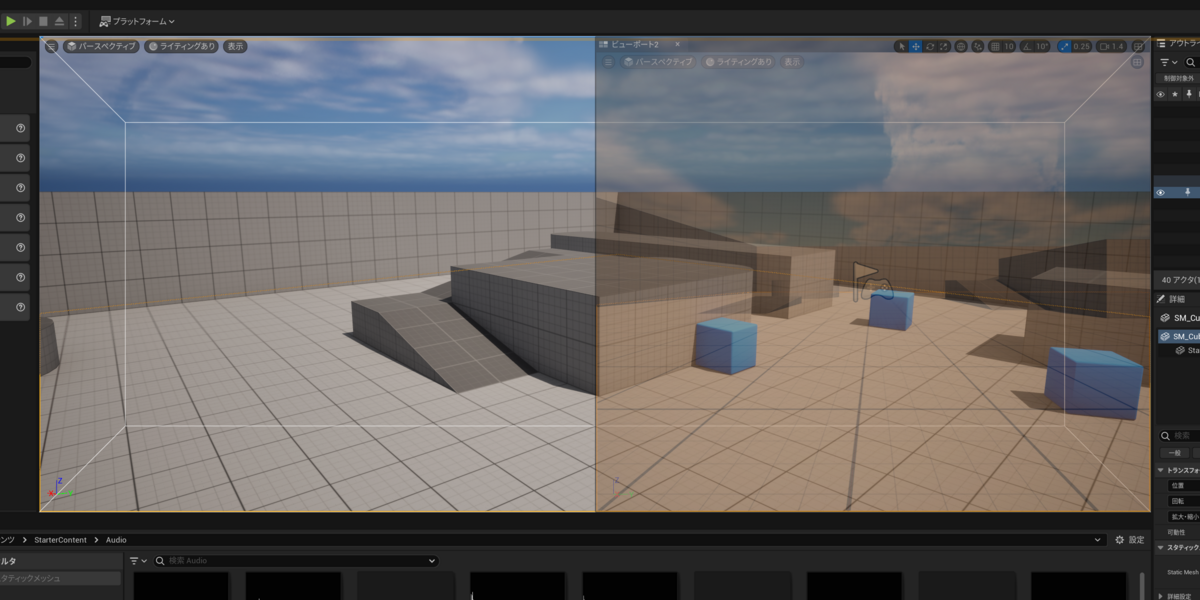Viewport: 1200px width, 600px height.
Task: Click the 制御対象外 filter chip
Action: [x=1178, y=78]
